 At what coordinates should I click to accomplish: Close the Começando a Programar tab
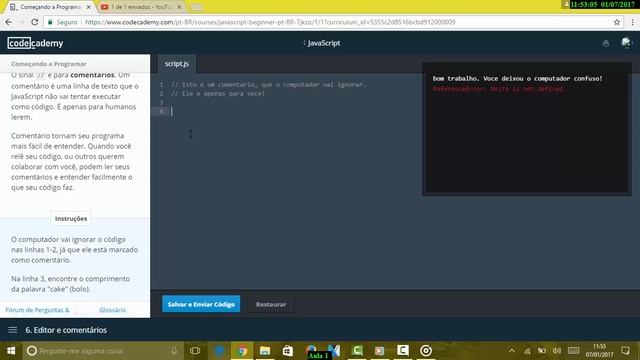point(89,7)
